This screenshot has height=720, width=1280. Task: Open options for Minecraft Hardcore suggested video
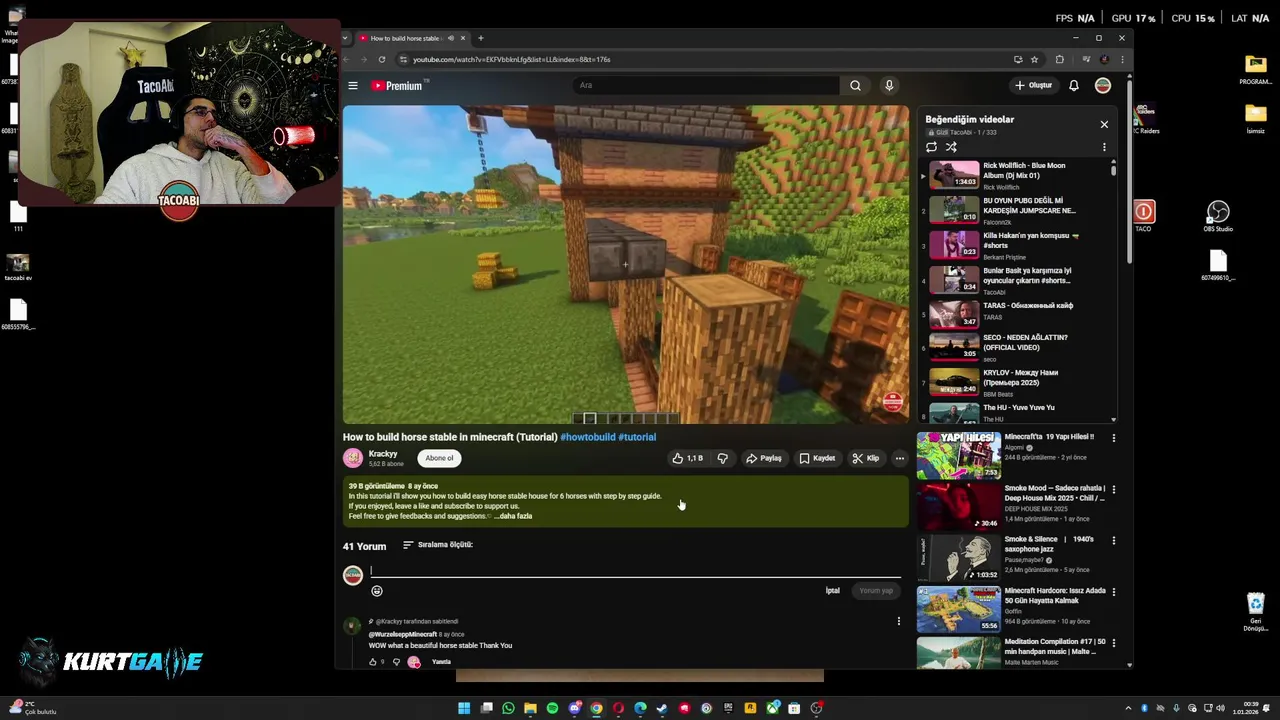pos(1114,592)
